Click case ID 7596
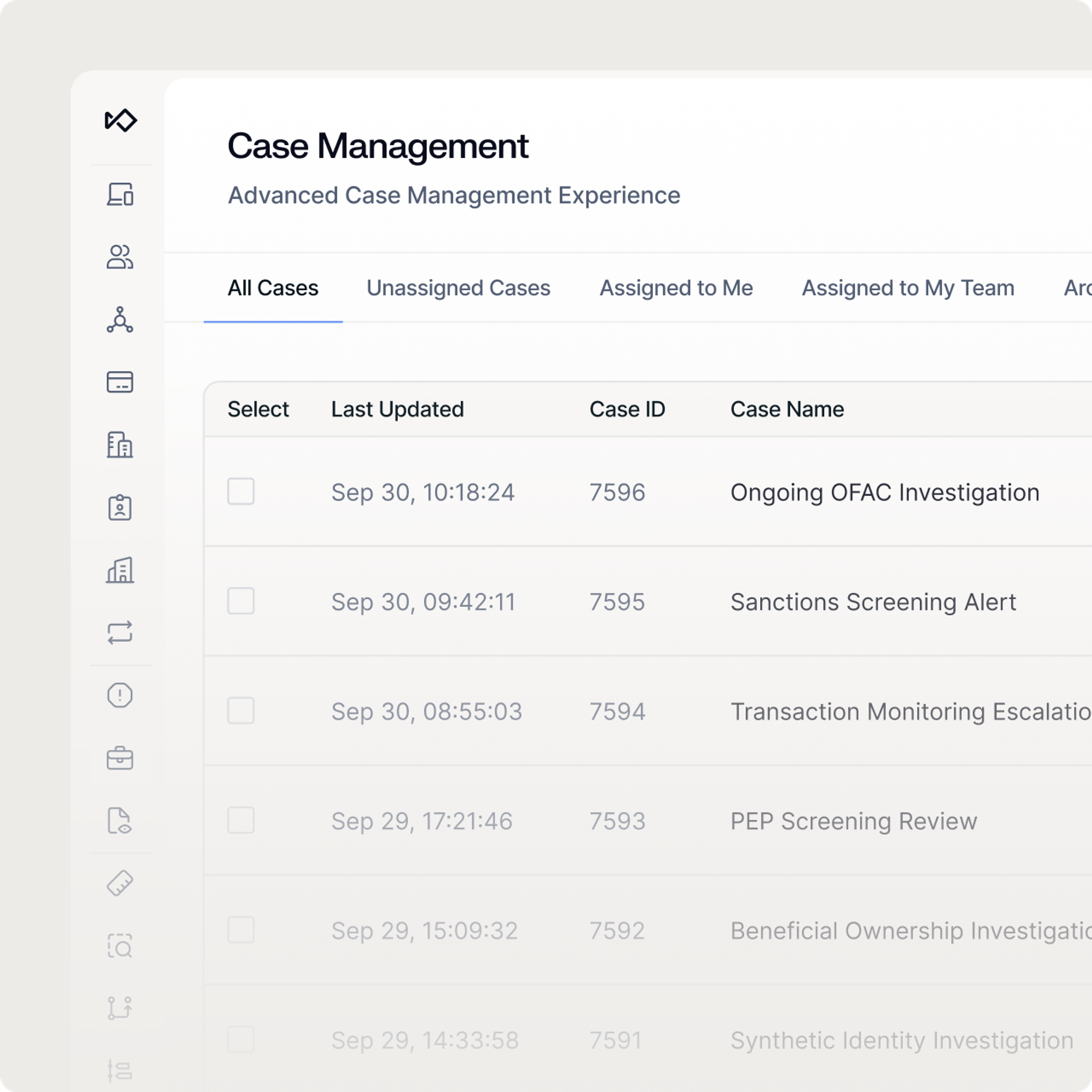The image size is (1092, 1092). [617, 492]
